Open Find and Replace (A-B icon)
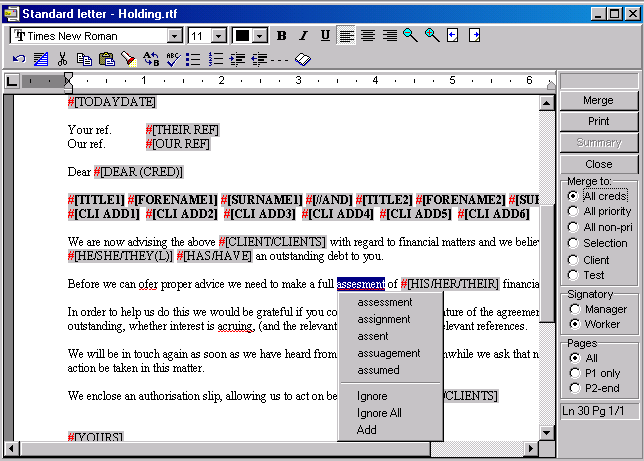Image resolution: width=644 pixels, height=461 pixels. (x=151, y=59)
